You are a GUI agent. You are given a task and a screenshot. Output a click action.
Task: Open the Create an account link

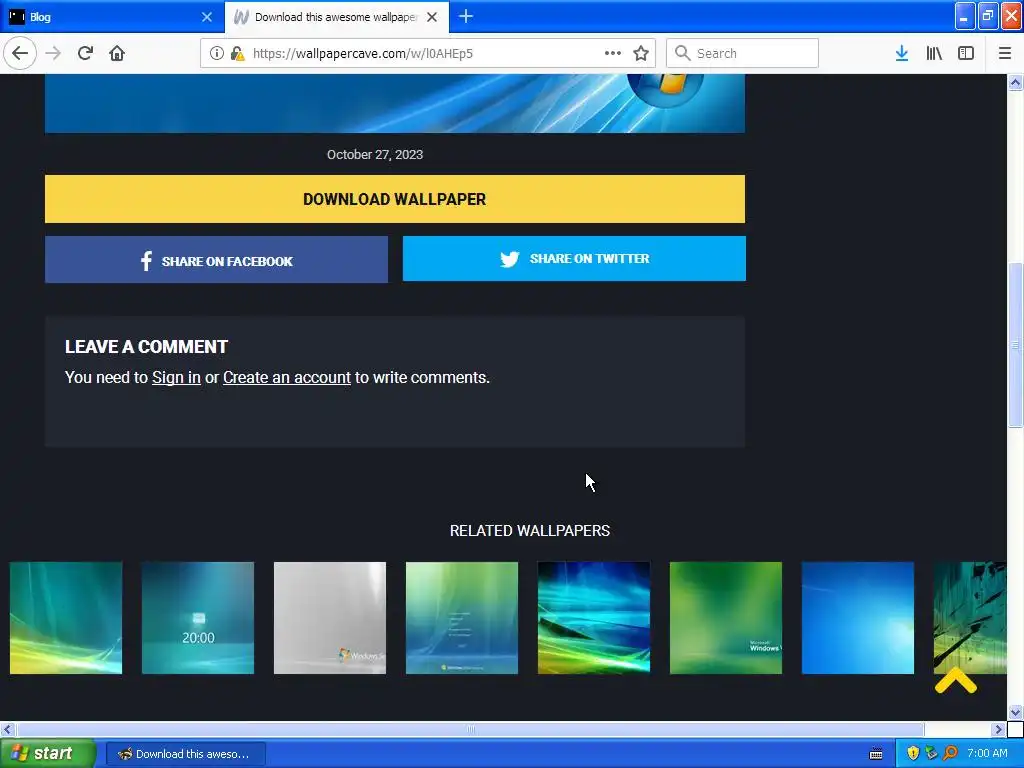pyautogui.click(x=287, y=377)
